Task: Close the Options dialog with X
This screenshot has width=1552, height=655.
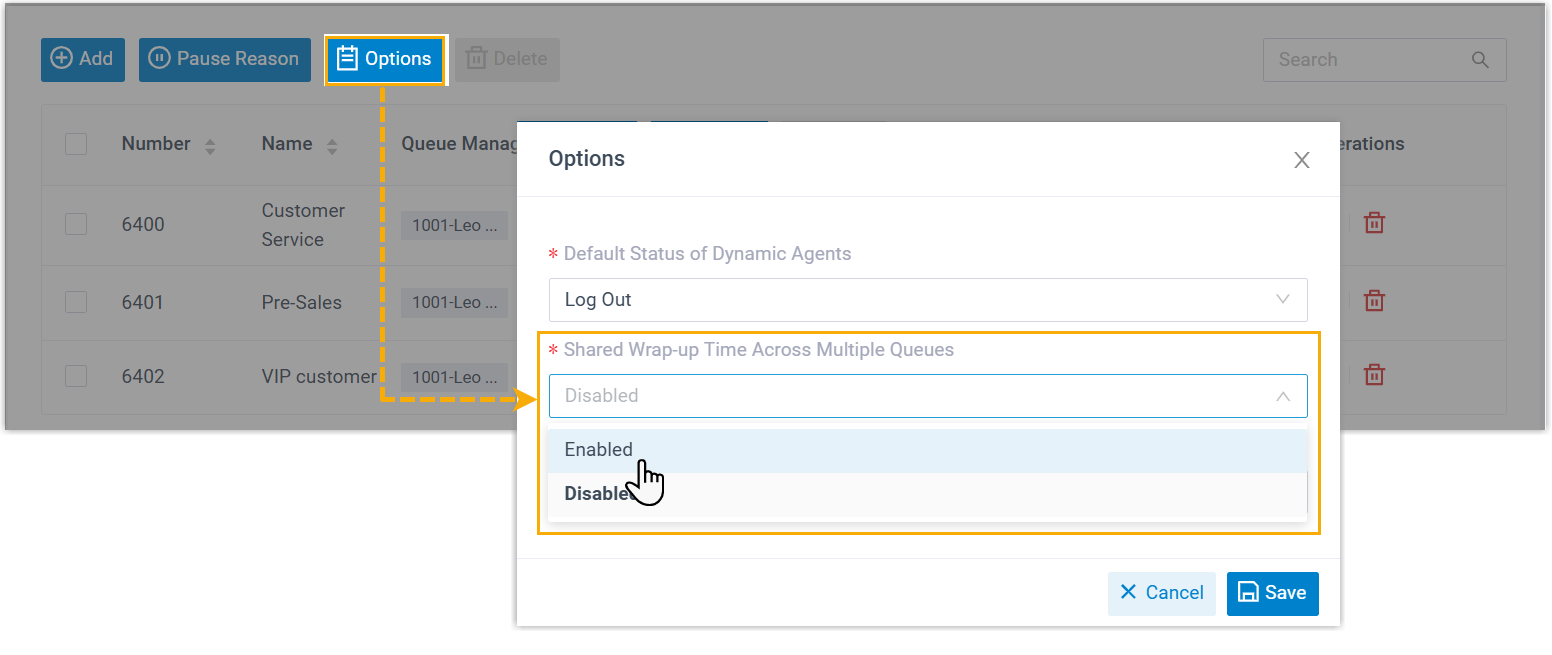Action: tap(1301, 160)
